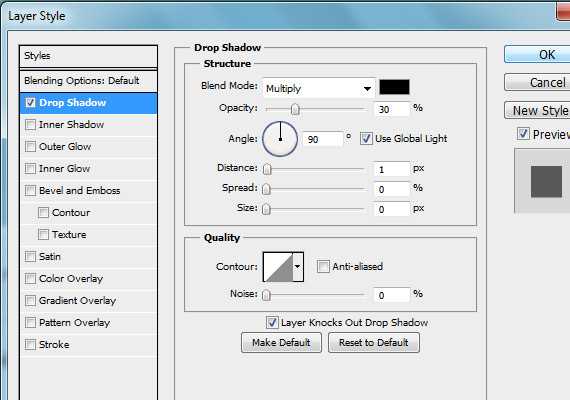
Task: Click the black shadow color swatch
Action: [x=394, y=87]
